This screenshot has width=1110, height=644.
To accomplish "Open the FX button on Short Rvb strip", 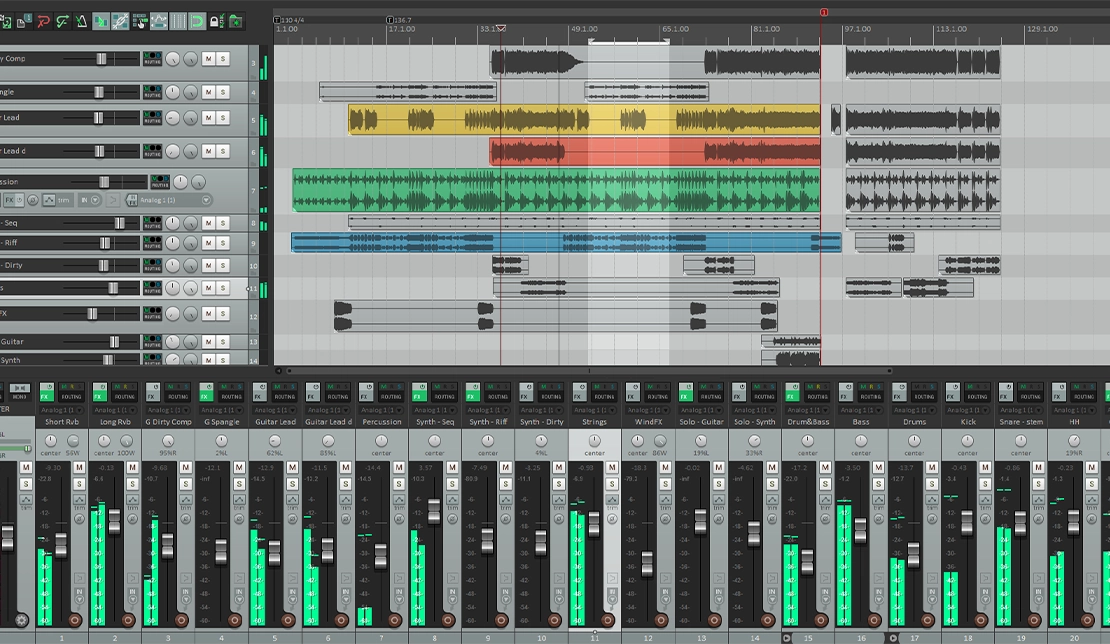I will (x=47, y=396).
